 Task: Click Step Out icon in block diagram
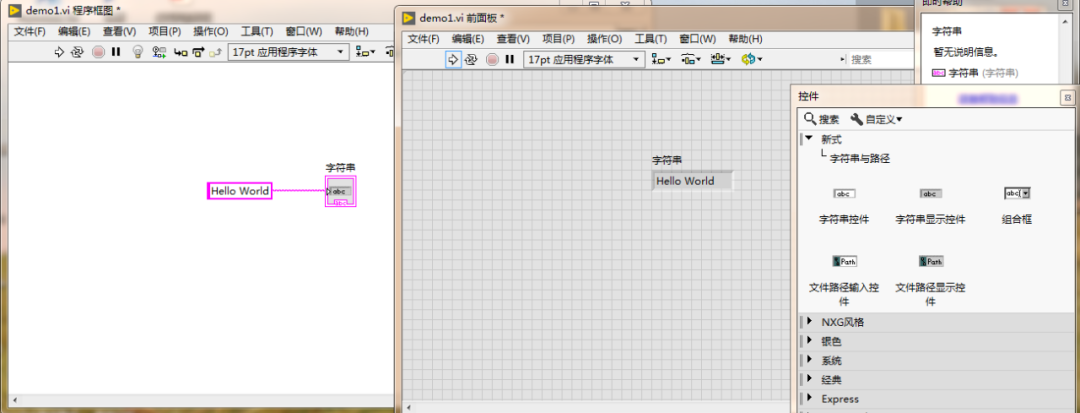(216, 52)
